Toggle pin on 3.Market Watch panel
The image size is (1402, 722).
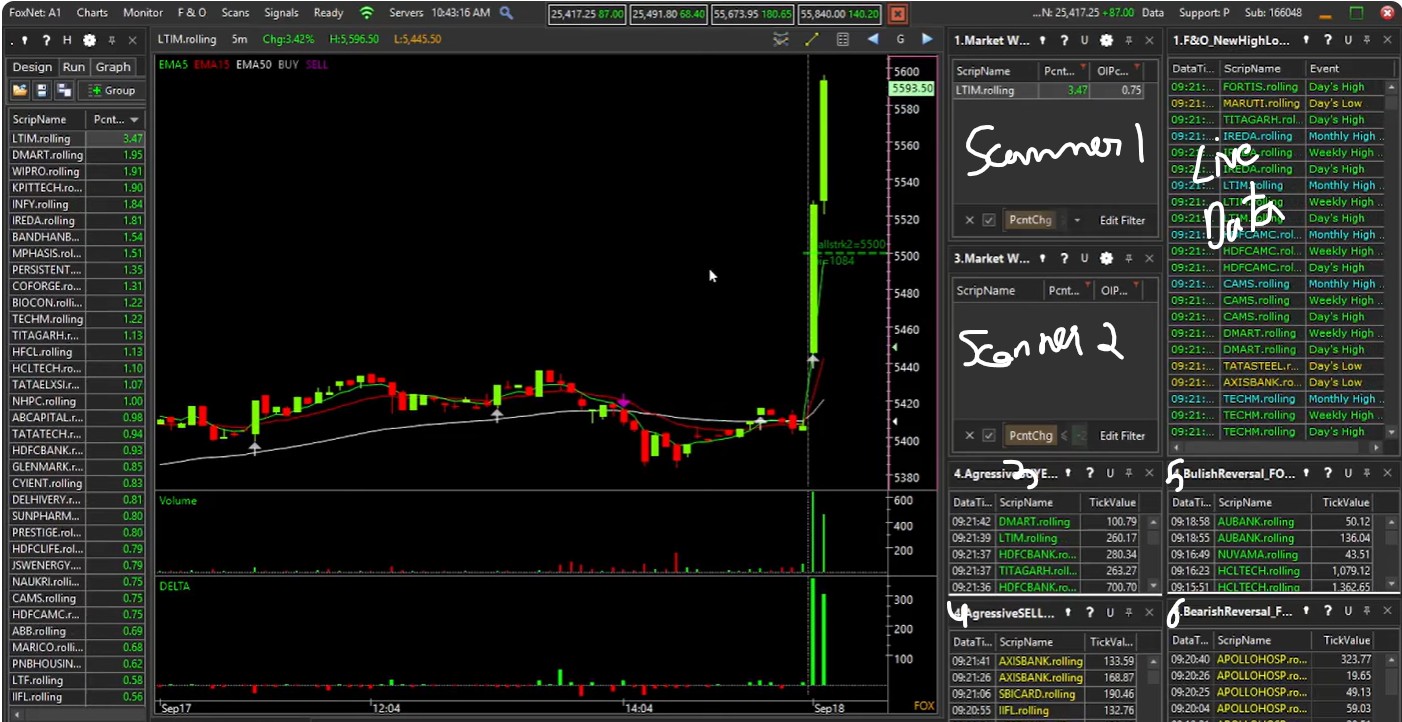tap(1128, 258)
